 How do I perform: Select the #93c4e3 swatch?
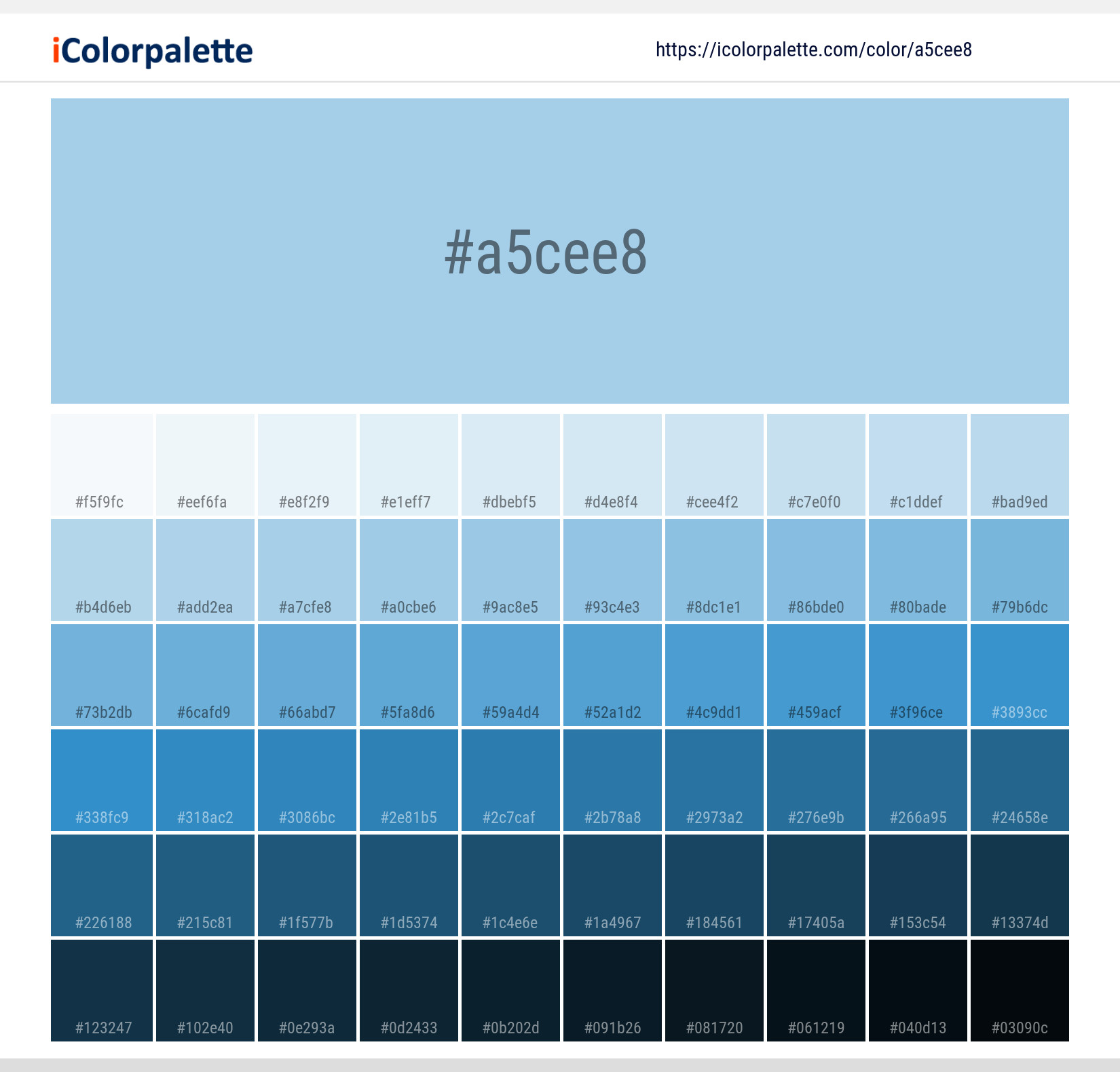click(x=612, y=570)
